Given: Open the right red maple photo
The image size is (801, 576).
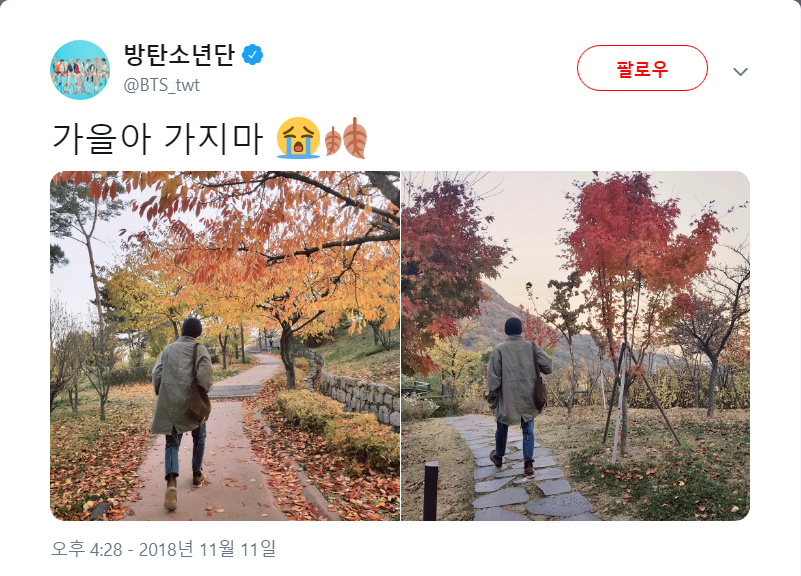Looking at the screenshot, I should click(x=576, y=346).
